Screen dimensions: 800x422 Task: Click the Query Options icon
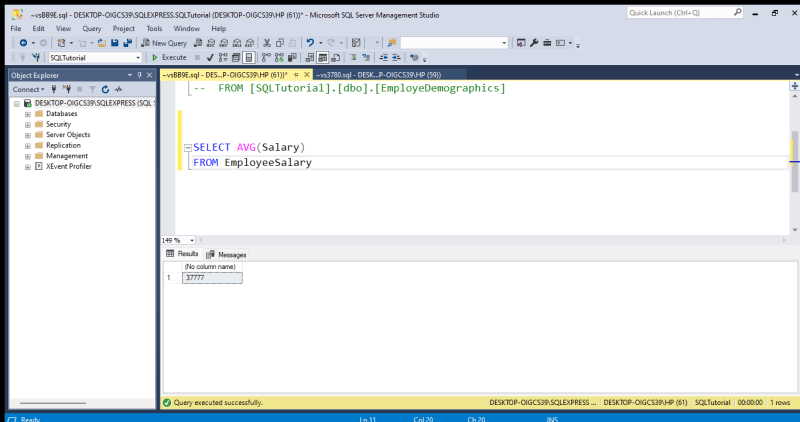[236, 58]
